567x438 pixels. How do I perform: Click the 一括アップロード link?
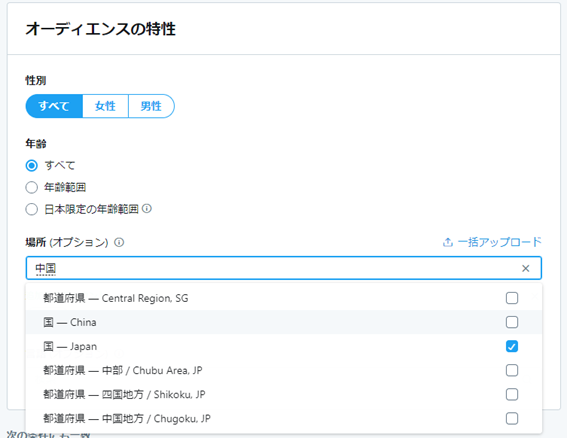[x=499, y=242]
